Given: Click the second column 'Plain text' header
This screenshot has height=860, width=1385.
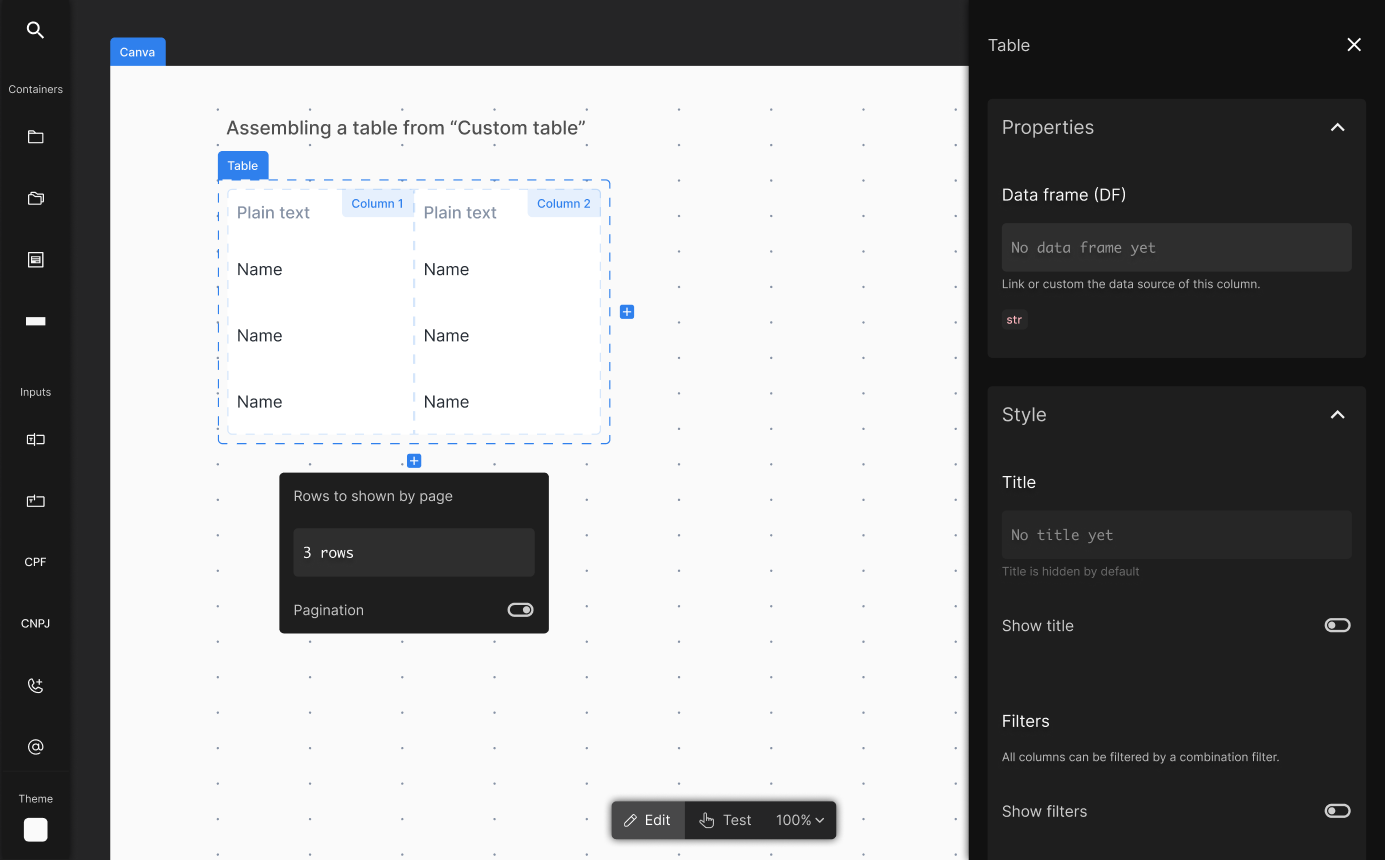Looking at the screenshot, I should (x=460, y=212).
